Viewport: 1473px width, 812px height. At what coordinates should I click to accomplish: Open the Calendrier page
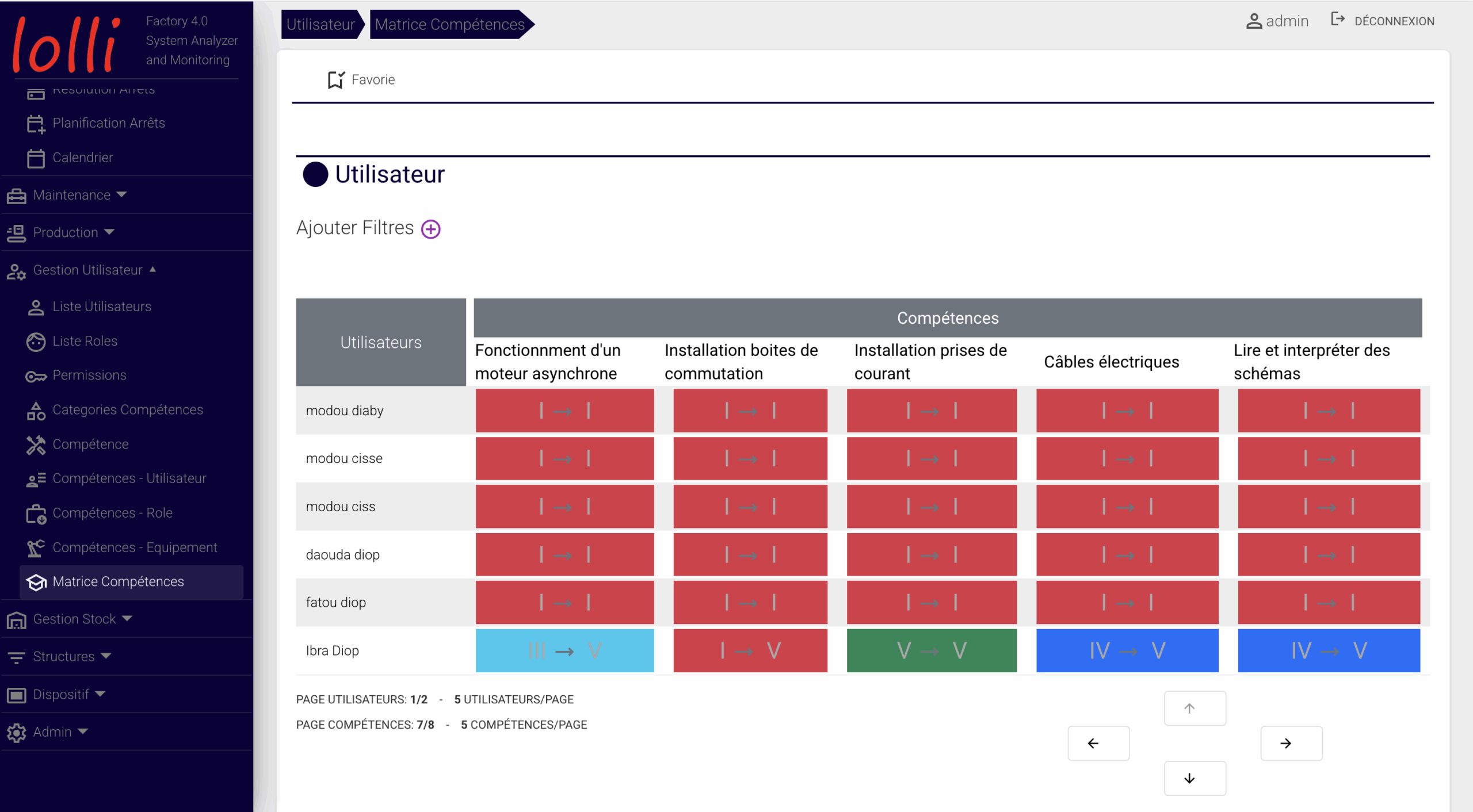coord(83,157)
